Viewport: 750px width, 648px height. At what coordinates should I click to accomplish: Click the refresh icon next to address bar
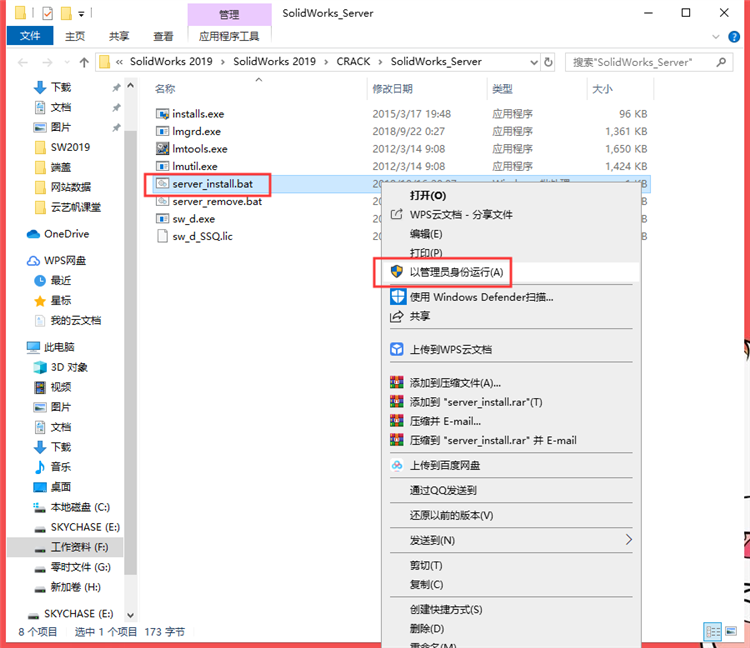tap(548, 62)
